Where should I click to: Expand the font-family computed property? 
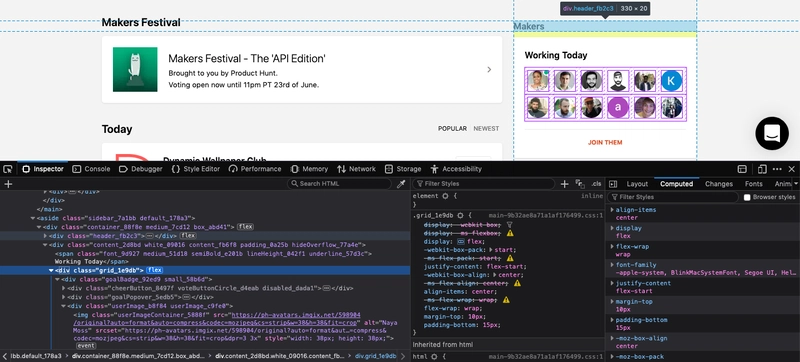(612, 265)
